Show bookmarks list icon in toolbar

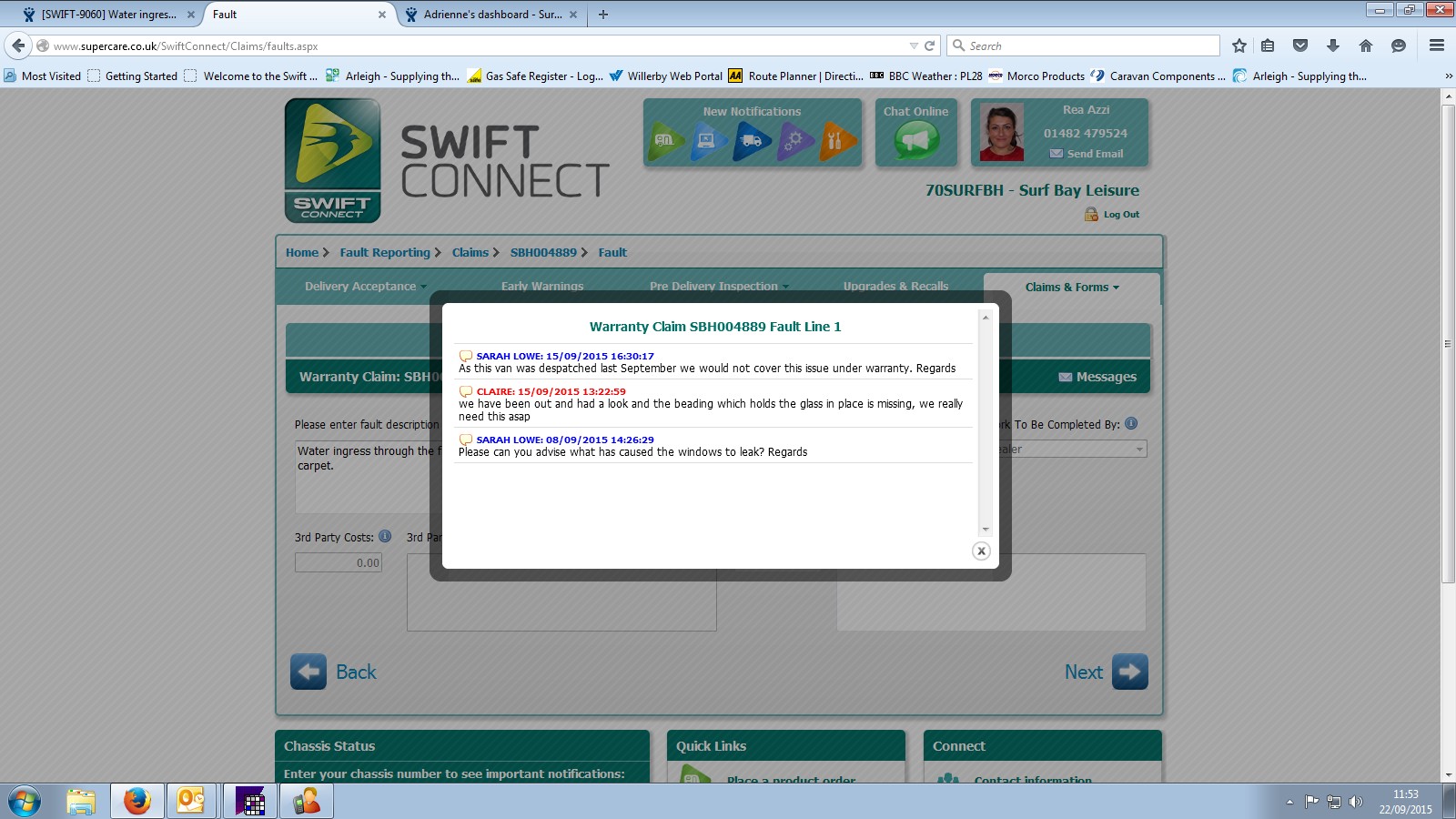1268,45
